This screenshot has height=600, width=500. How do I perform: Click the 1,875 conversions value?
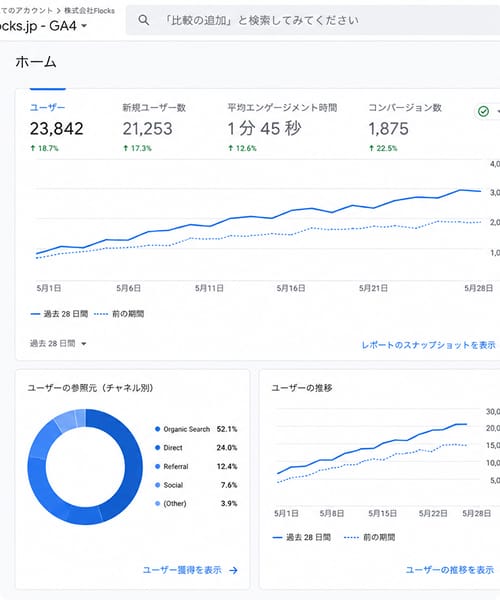[x=388, y=129]
